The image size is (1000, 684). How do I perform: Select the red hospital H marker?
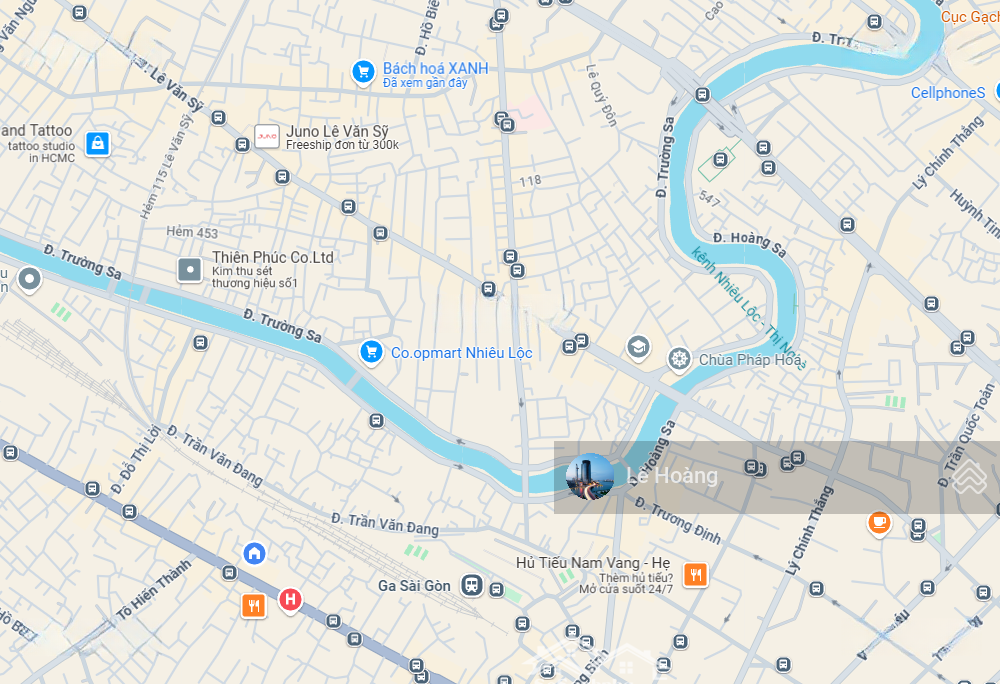[290, 600]
